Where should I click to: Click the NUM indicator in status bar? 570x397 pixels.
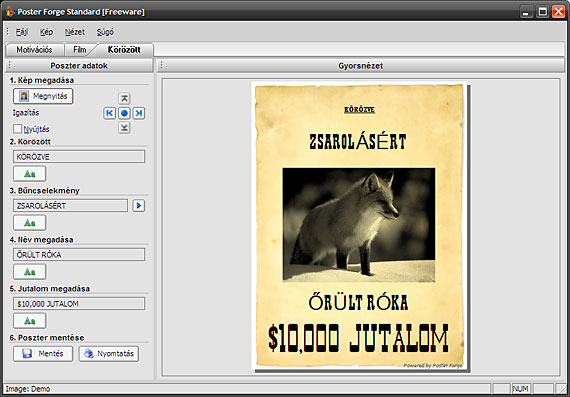coord(520,389)
